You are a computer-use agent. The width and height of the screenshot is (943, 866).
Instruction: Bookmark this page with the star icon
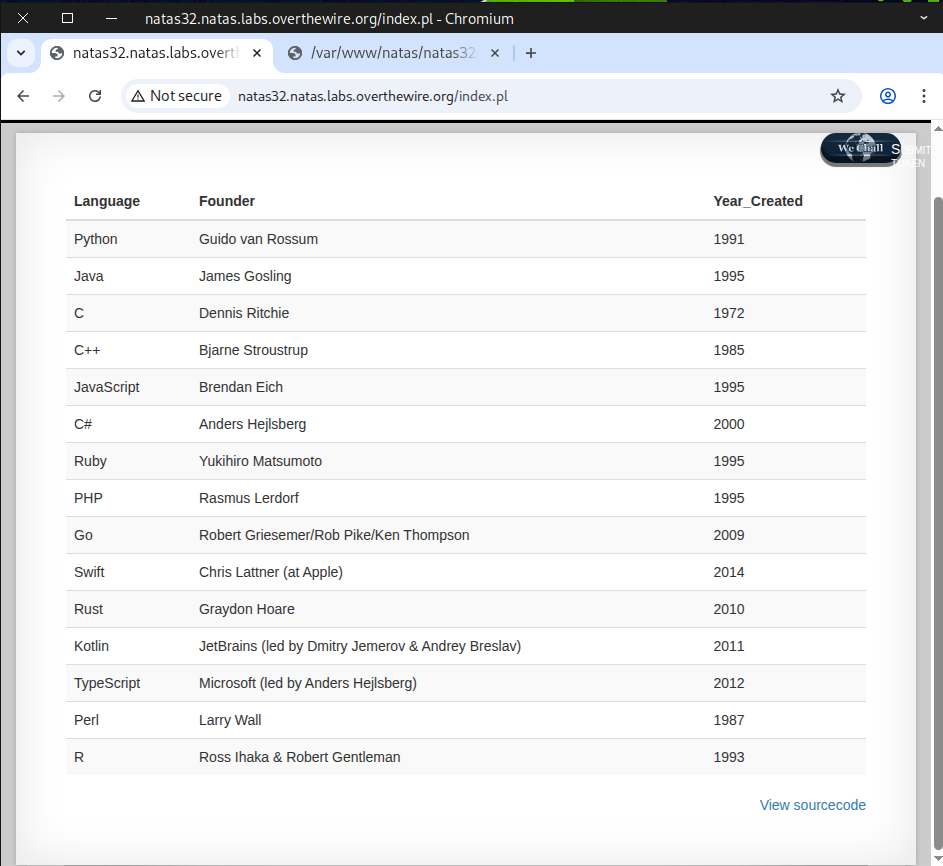(838, 96)
